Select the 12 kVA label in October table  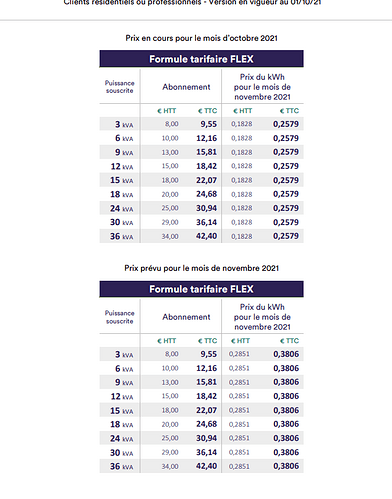click(122, 166)
